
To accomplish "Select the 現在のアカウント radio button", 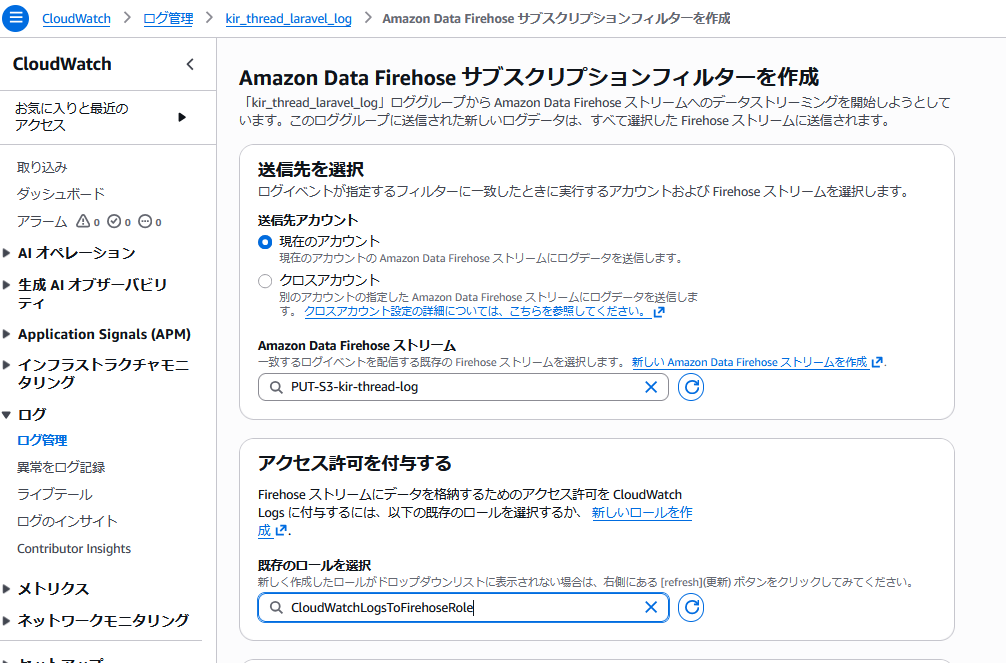I will 265,242.
